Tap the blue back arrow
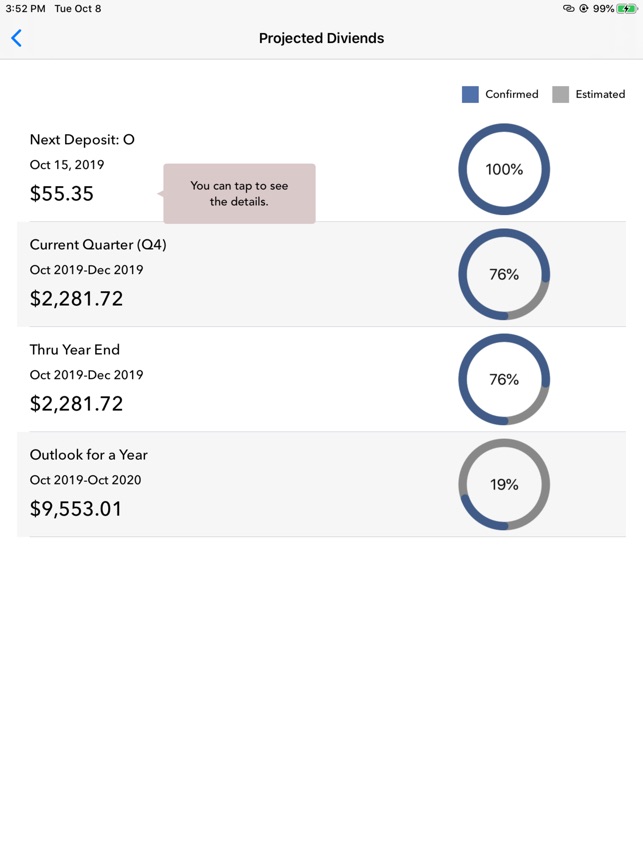The width and height of the screenshot is (643, 858). [17, 38]
